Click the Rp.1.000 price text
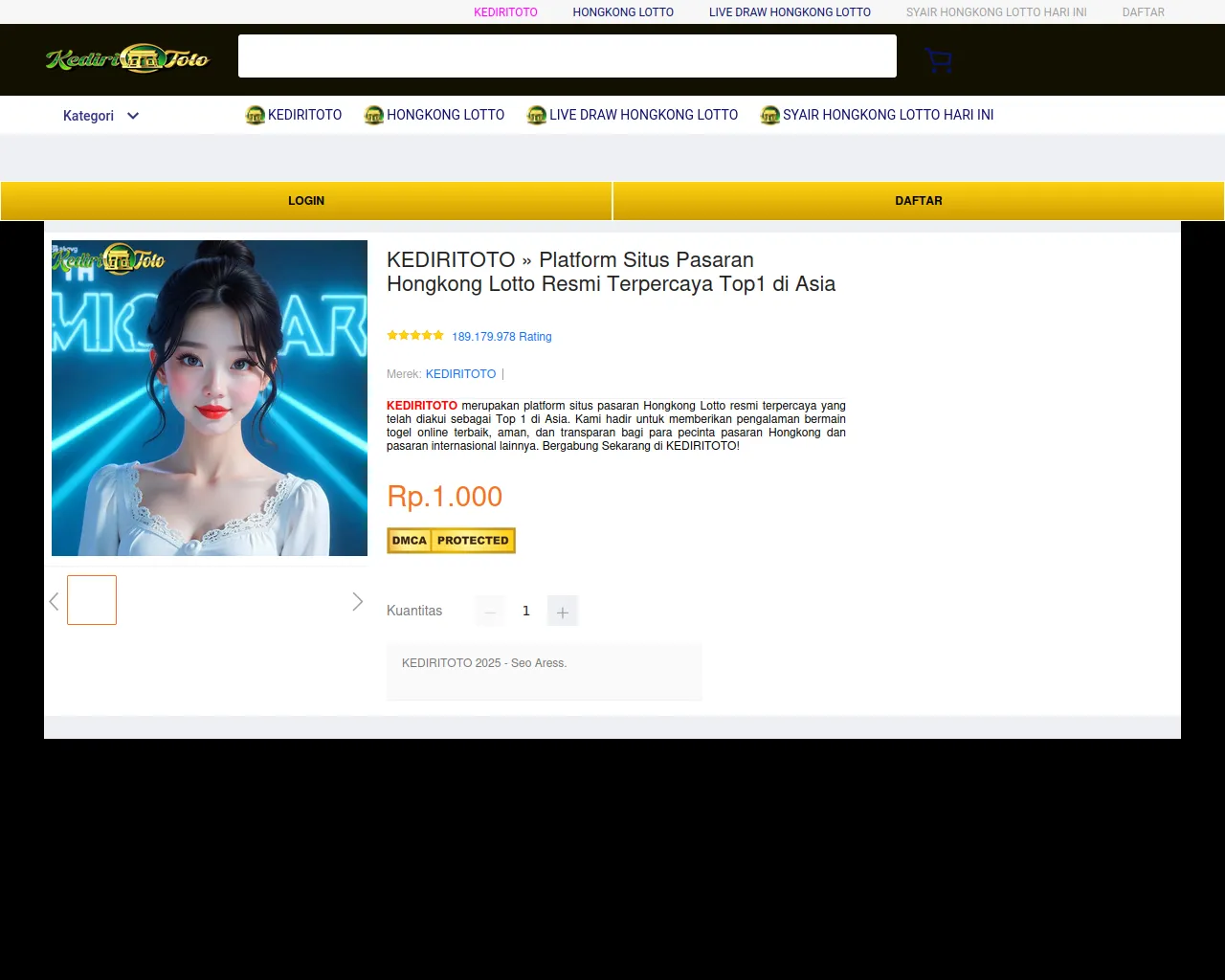The image size is (1225, 980). (444, 497)
